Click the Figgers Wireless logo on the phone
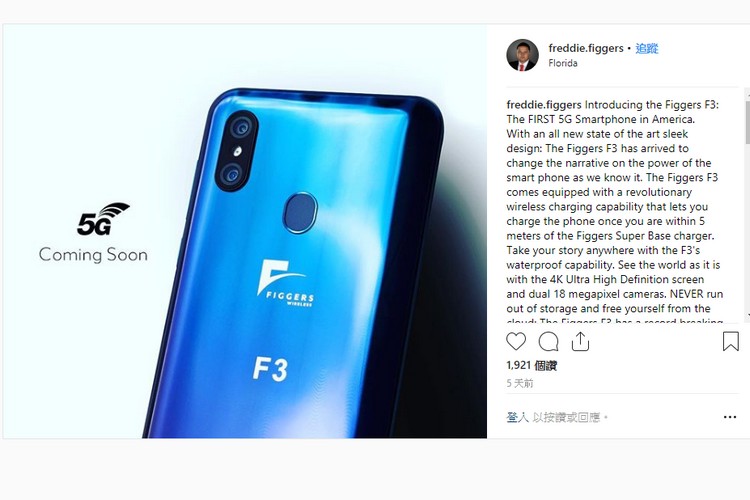Viewport: 750px width, 500px height. (x=286, y=282)
